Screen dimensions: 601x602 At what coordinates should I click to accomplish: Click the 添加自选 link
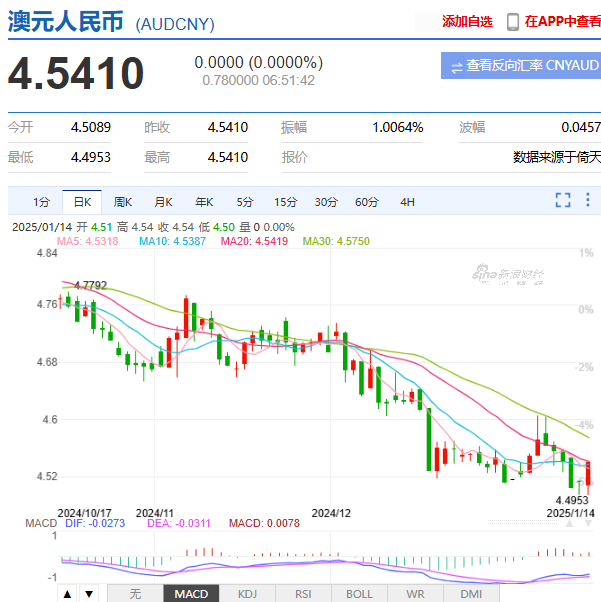coord(467,21)
